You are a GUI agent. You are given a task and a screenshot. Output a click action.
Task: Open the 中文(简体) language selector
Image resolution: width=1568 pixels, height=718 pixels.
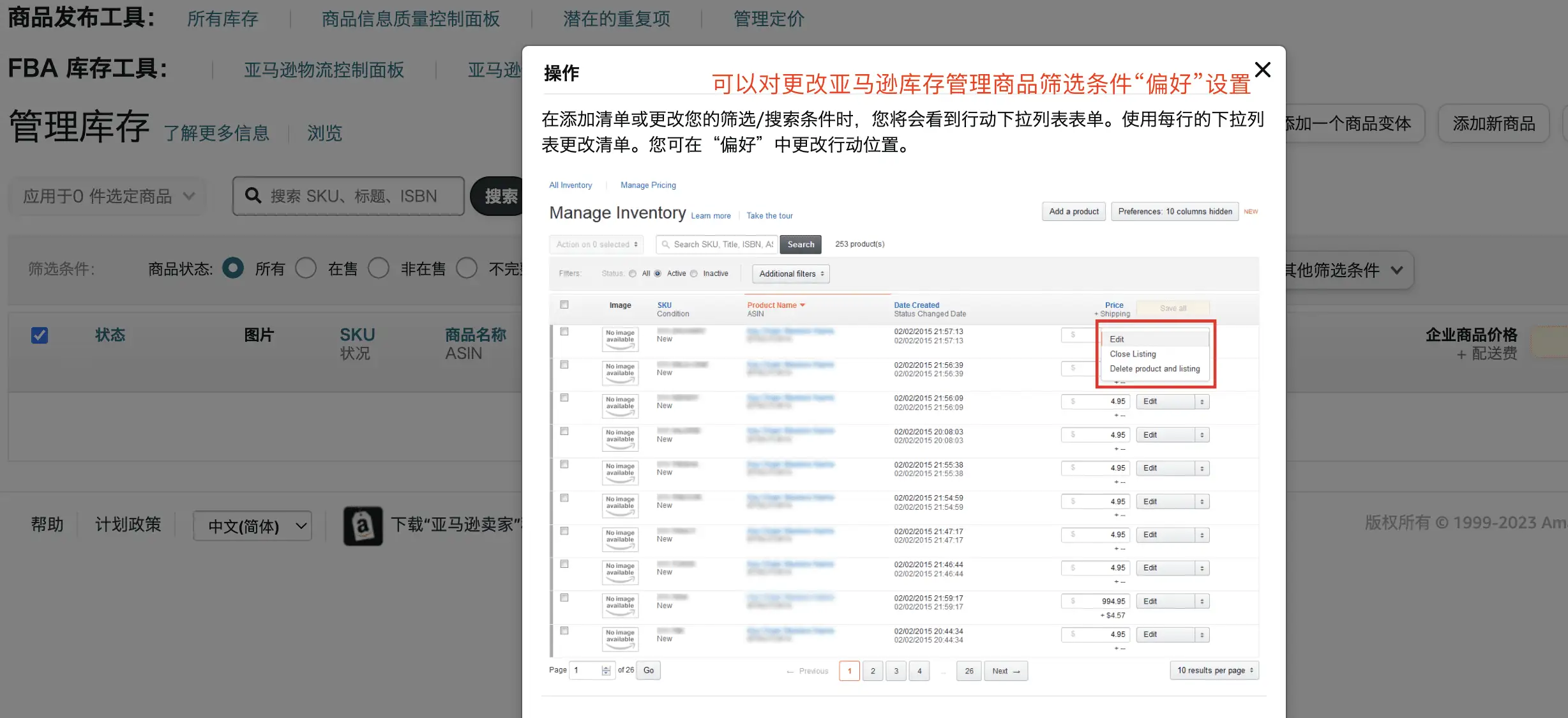point(252,526)
